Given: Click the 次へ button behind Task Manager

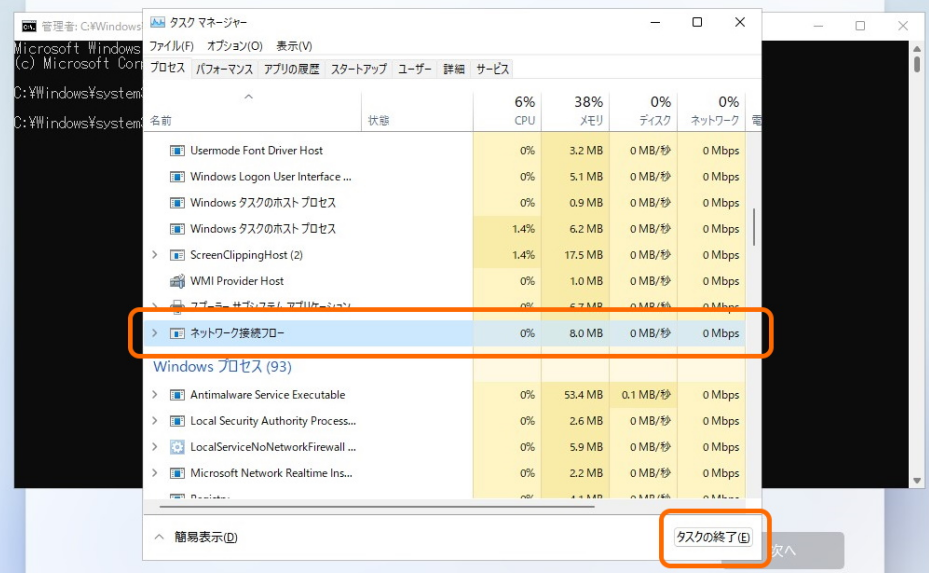Looking at the screenshot, I should click(x=803, y=550).
